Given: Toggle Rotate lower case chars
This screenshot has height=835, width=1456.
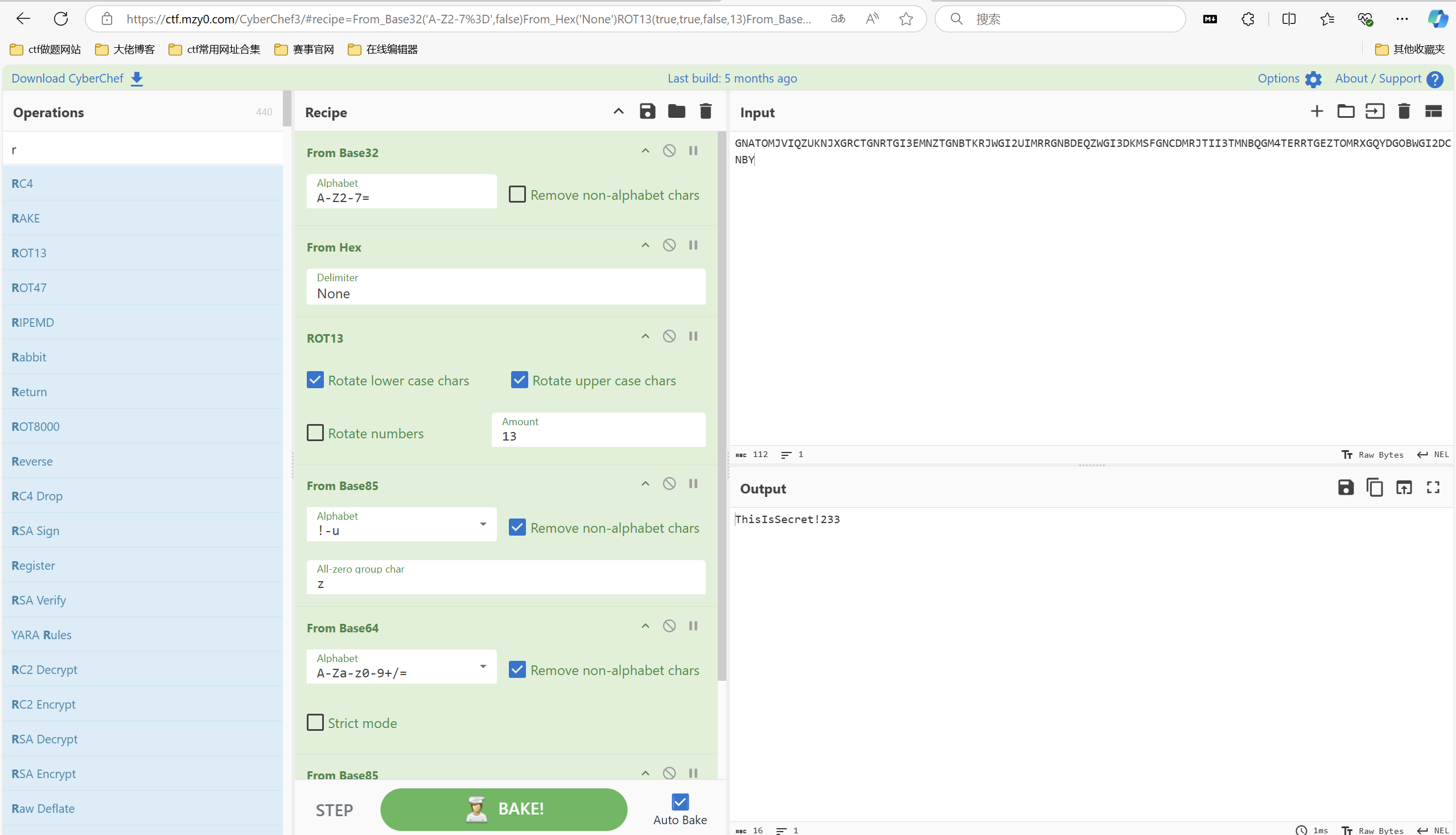Looking at the screenshot, I should [x=315, y=380].
